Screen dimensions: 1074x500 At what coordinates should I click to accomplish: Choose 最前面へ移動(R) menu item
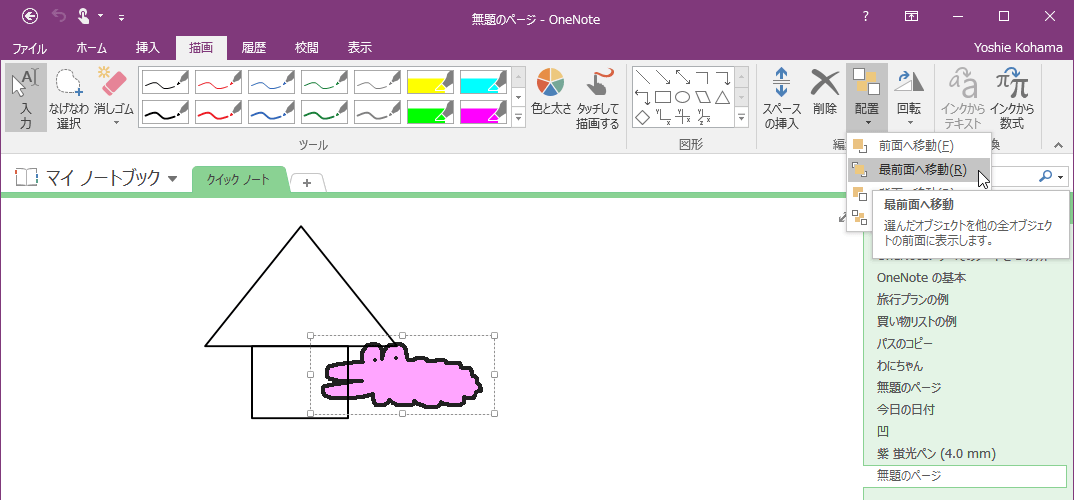click(x=919, y=170)
